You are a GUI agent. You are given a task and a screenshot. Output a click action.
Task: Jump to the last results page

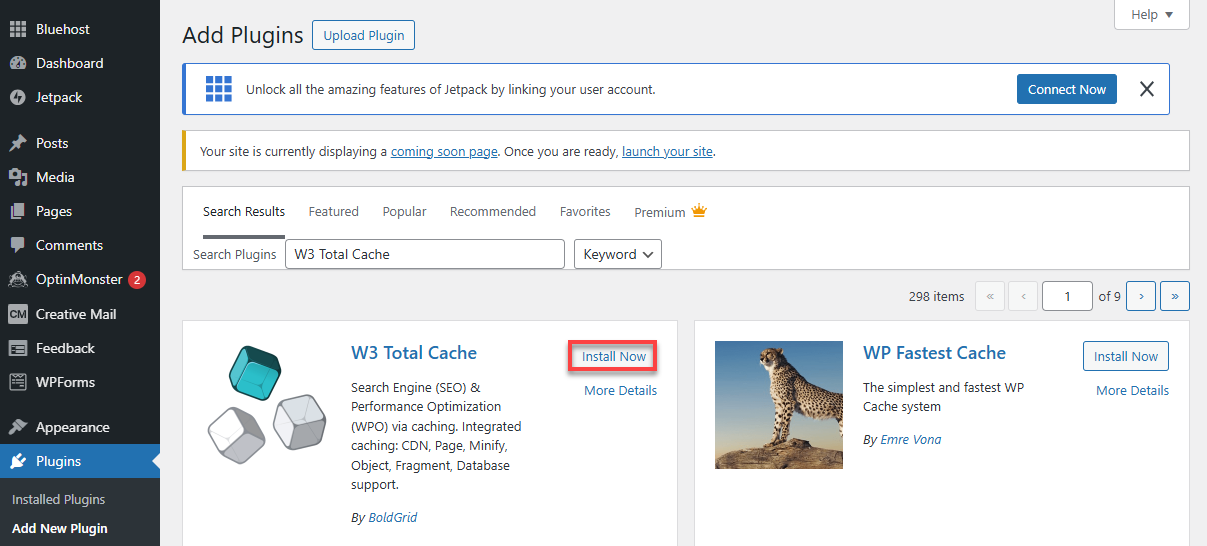[x=1175, y=296]
